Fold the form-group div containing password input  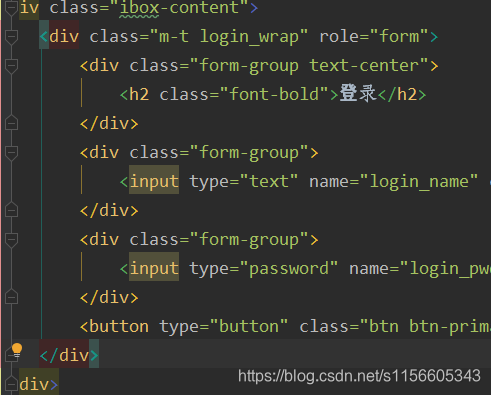12,239
